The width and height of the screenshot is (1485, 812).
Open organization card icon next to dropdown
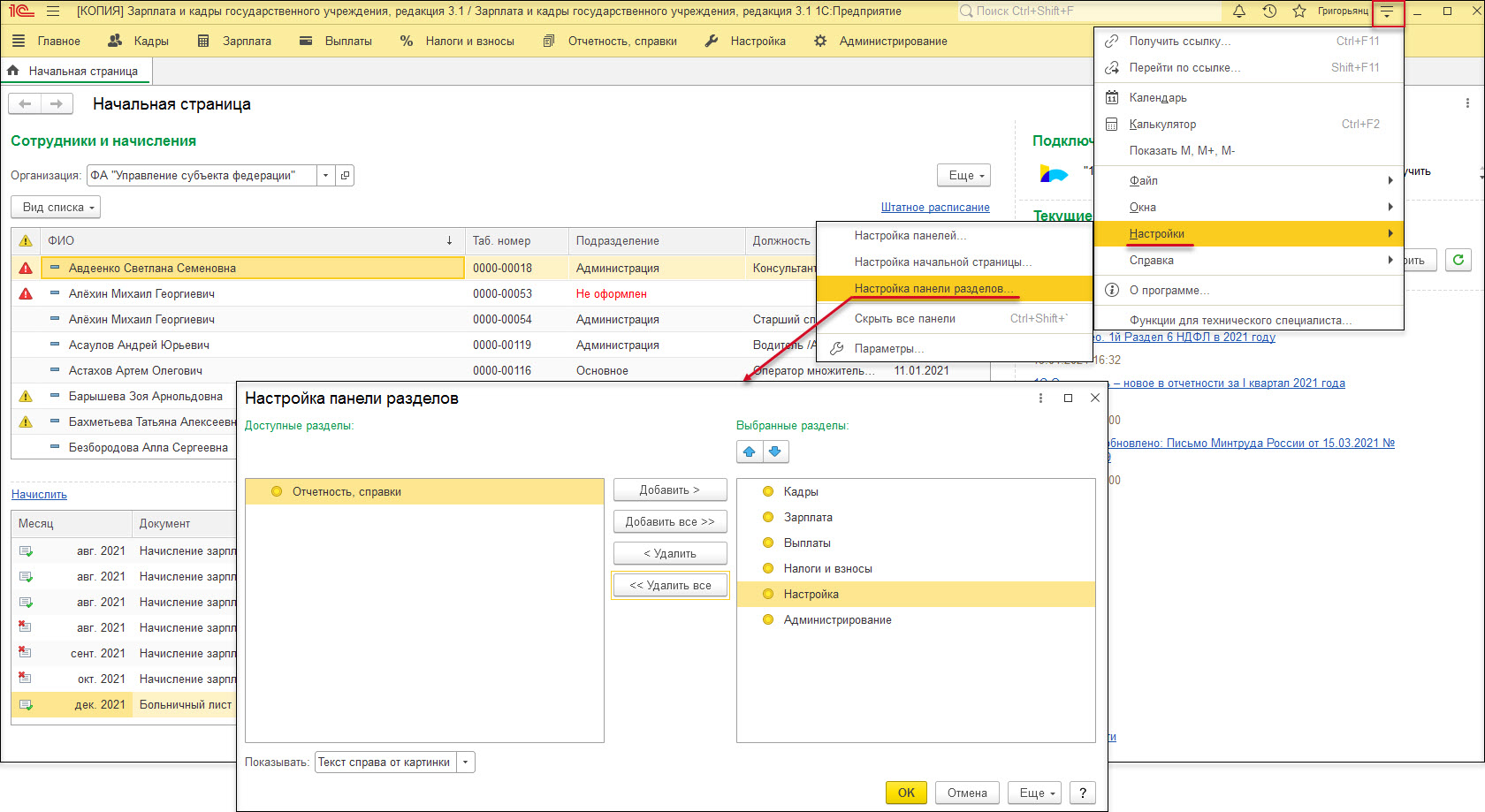coord(346,175)
